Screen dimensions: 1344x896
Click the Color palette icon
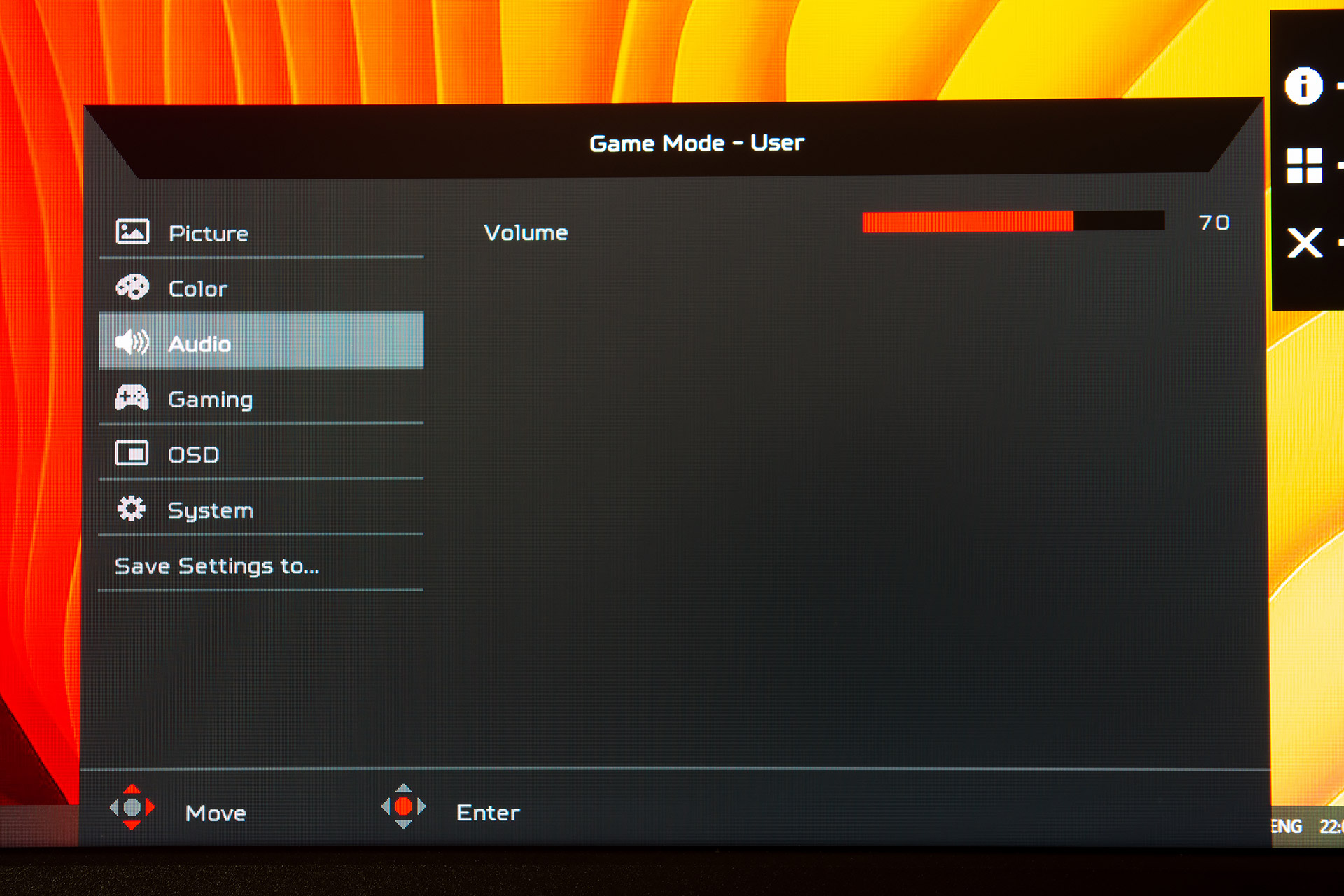tap(132, 287)
